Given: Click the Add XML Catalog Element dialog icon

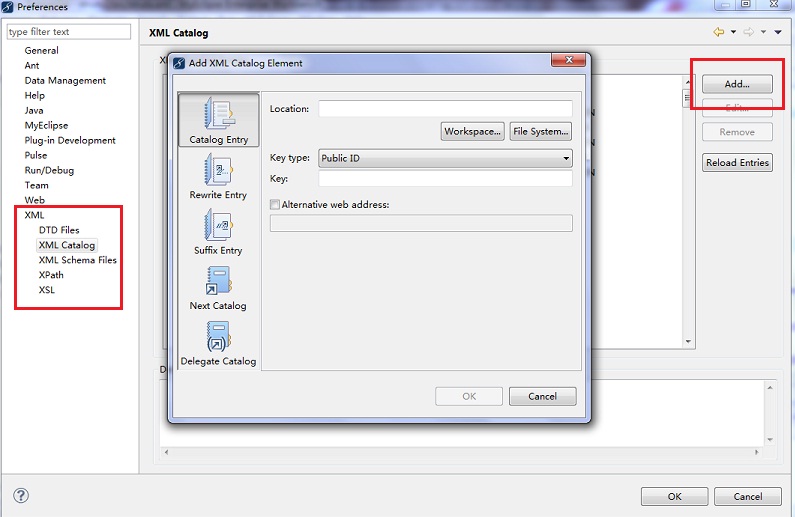Looking at the screenshot, I should click(x=179, y=63).
